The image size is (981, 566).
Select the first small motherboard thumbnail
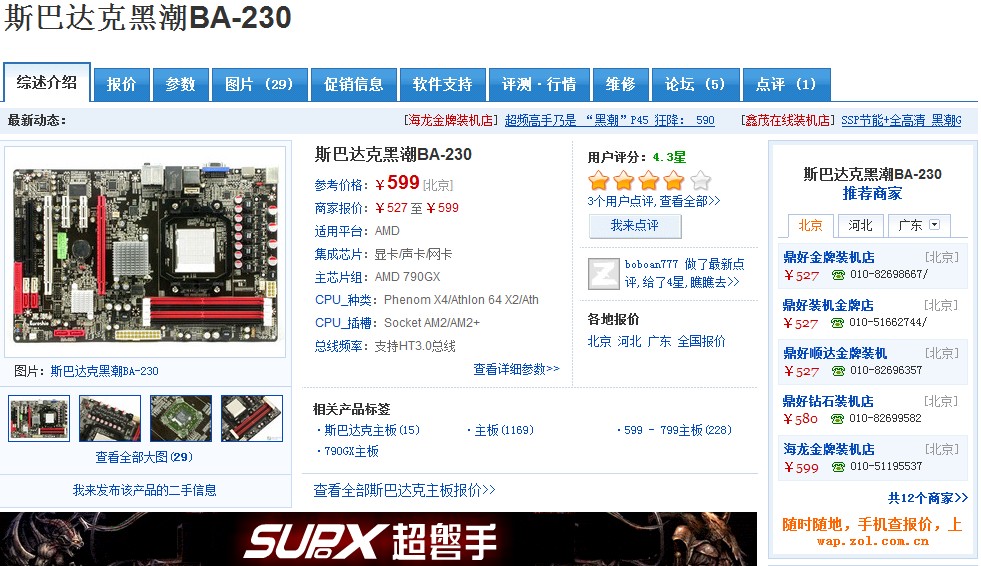click(39, 418)
